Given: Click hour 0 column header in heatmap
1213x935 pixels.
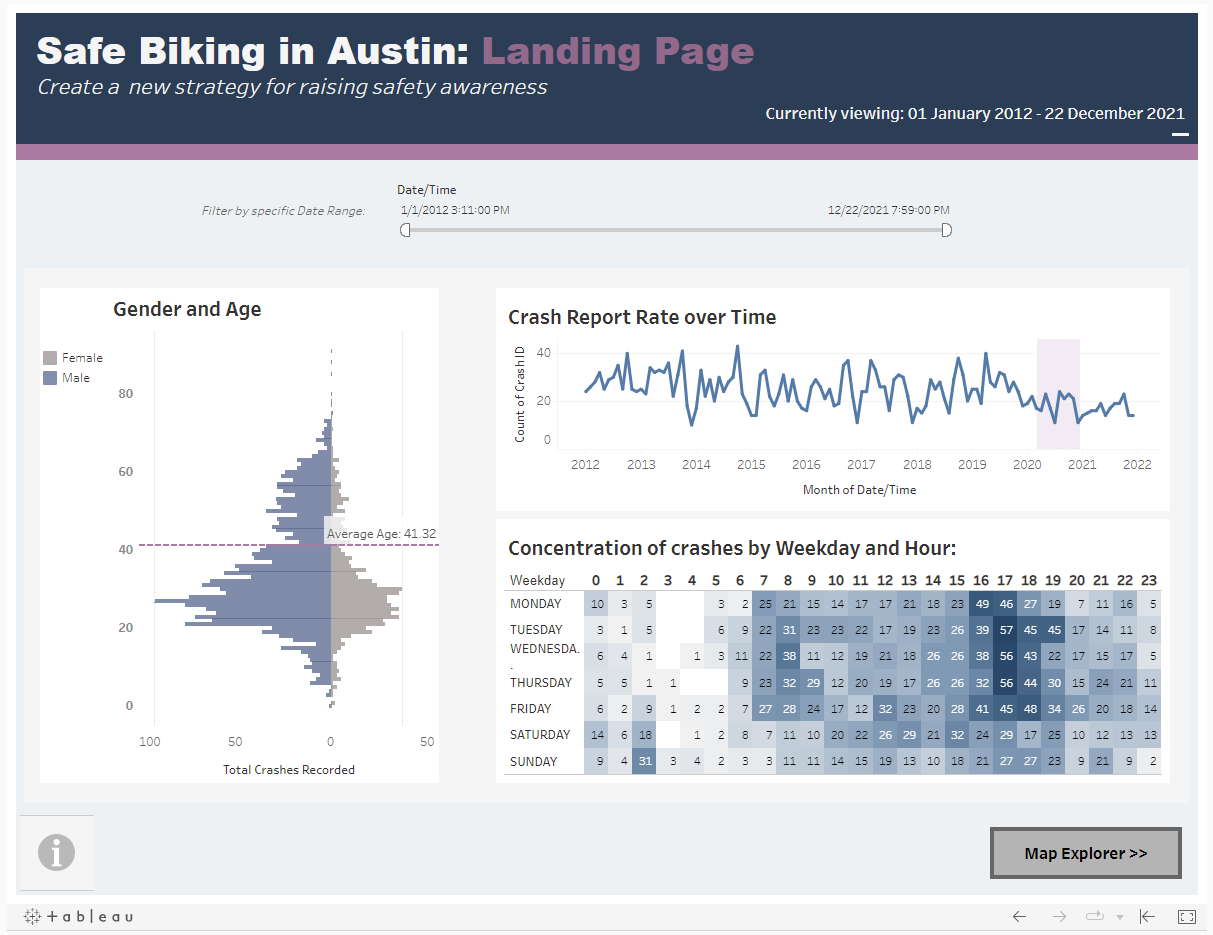Looking at the screenshot, I should click(596, 580).
